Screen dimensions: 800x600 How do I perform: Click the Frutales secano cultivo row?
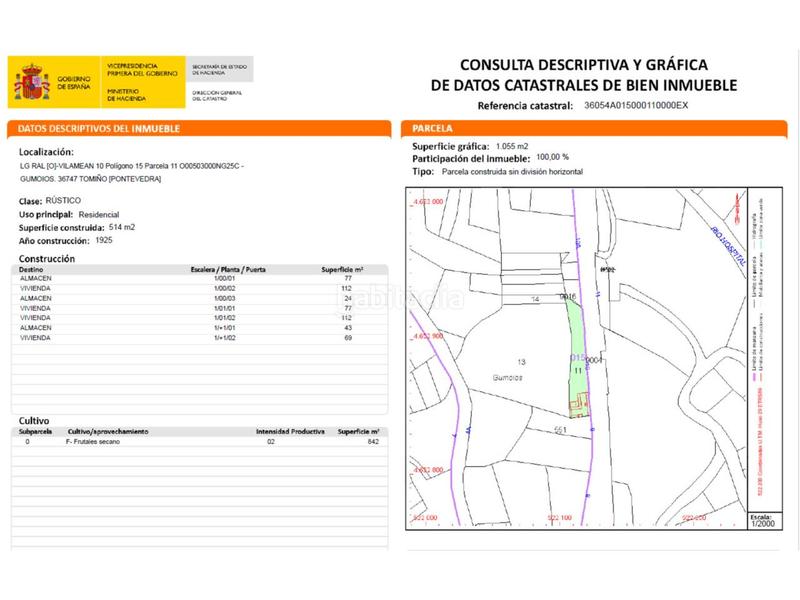pos(199,442)
